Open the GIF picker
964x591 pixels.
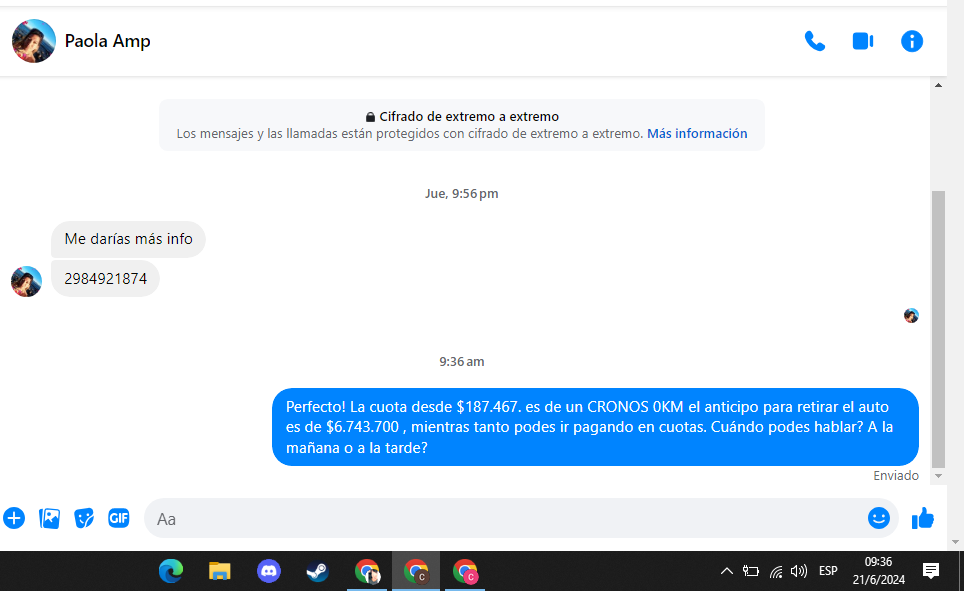(x=119, y=518)
